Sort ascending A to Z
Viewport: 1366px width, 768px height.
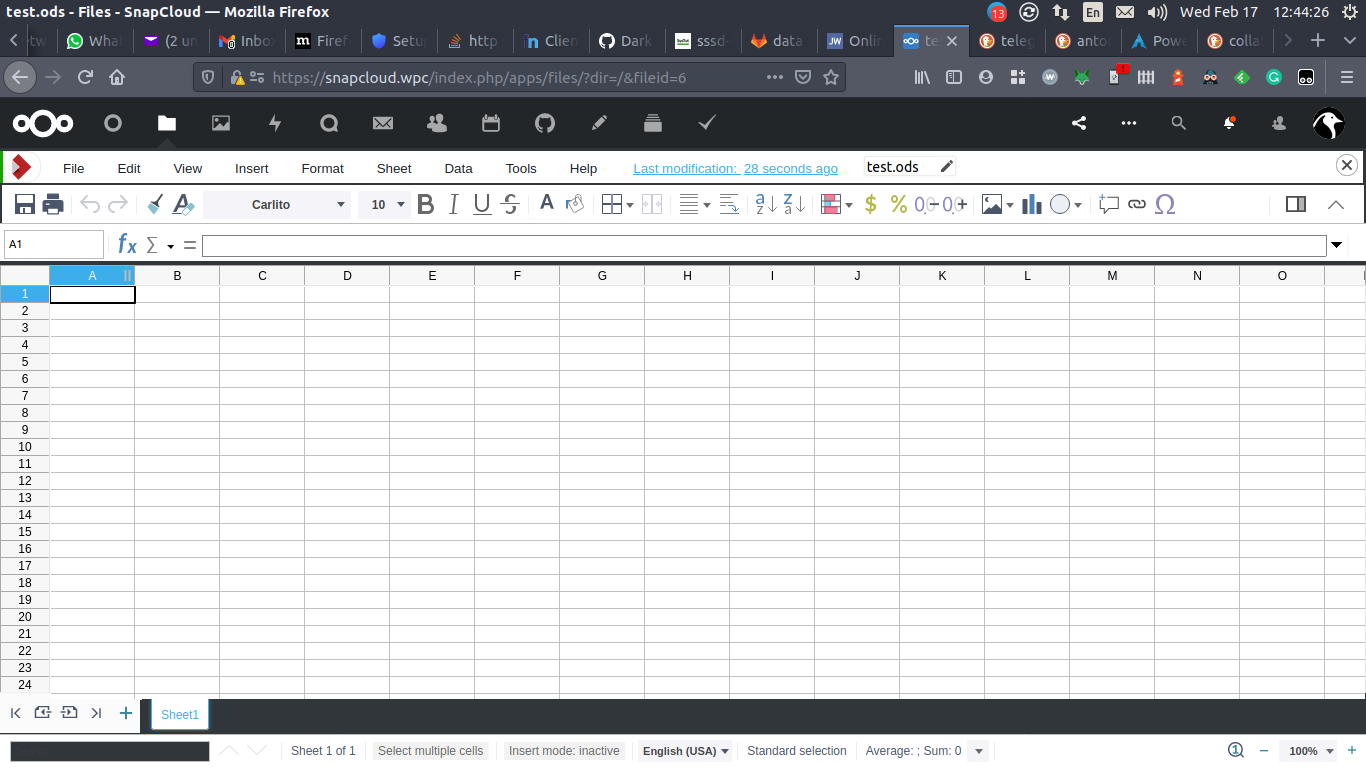766,205
